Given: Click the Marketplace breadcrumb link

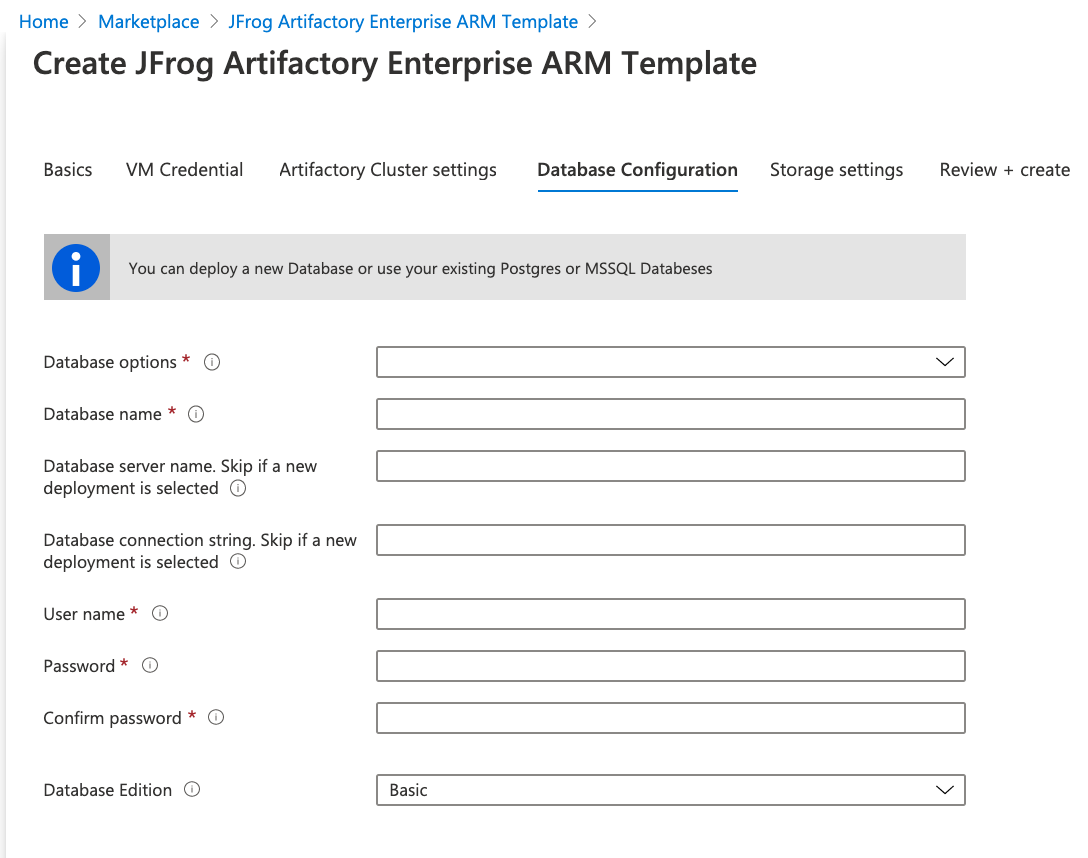Looking at the screenshot, I should [149, 22].
